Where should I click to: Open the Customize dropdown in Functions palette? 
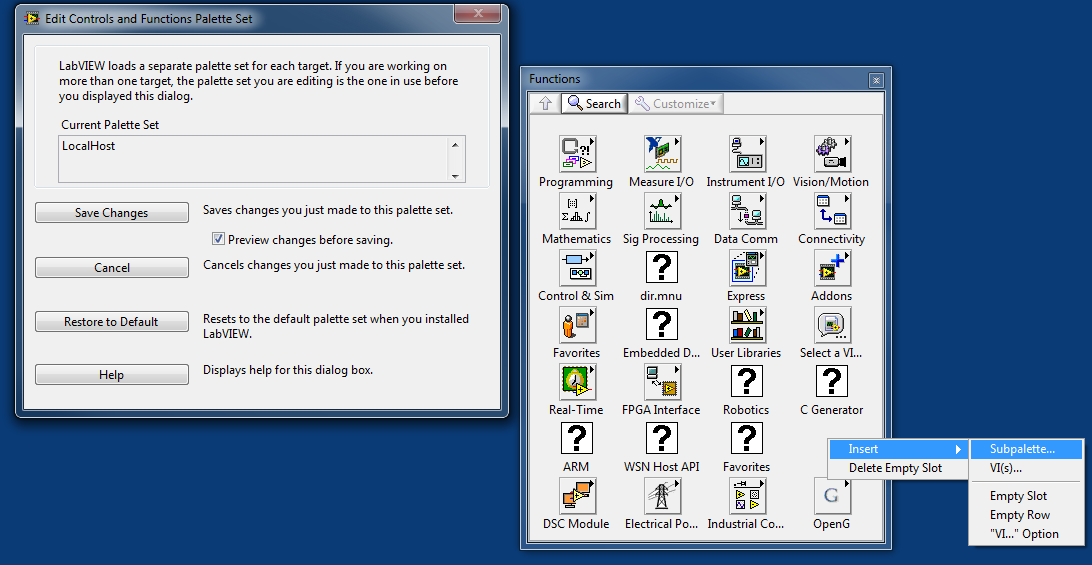coord(676,104)
